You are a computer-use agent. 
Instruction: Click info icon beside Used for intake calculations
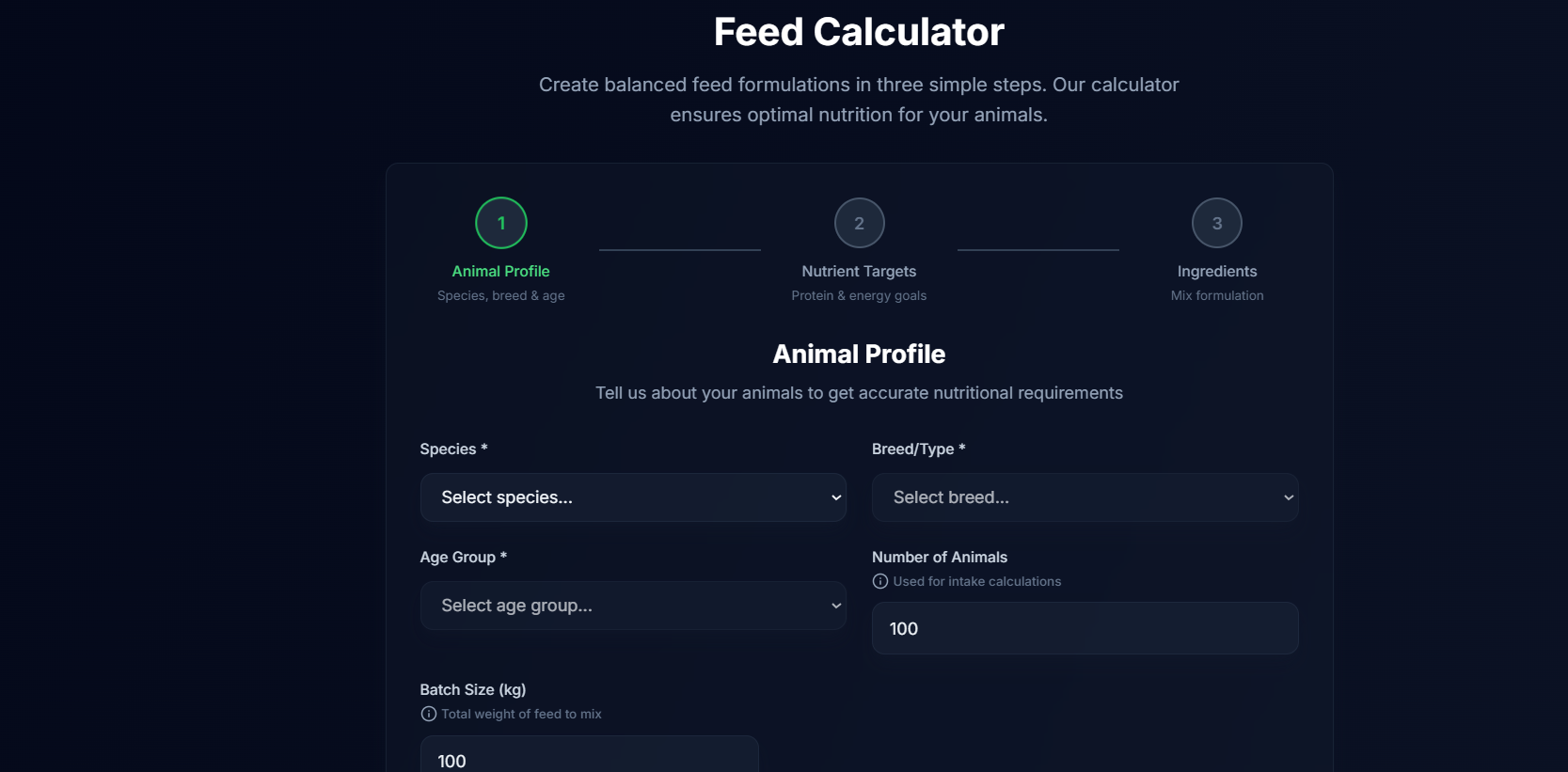880,581
